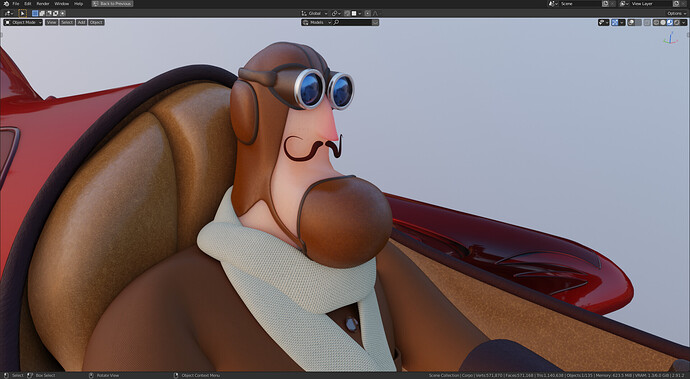
Task: Toggle the show gizmo button
Action: pos(615,22)
